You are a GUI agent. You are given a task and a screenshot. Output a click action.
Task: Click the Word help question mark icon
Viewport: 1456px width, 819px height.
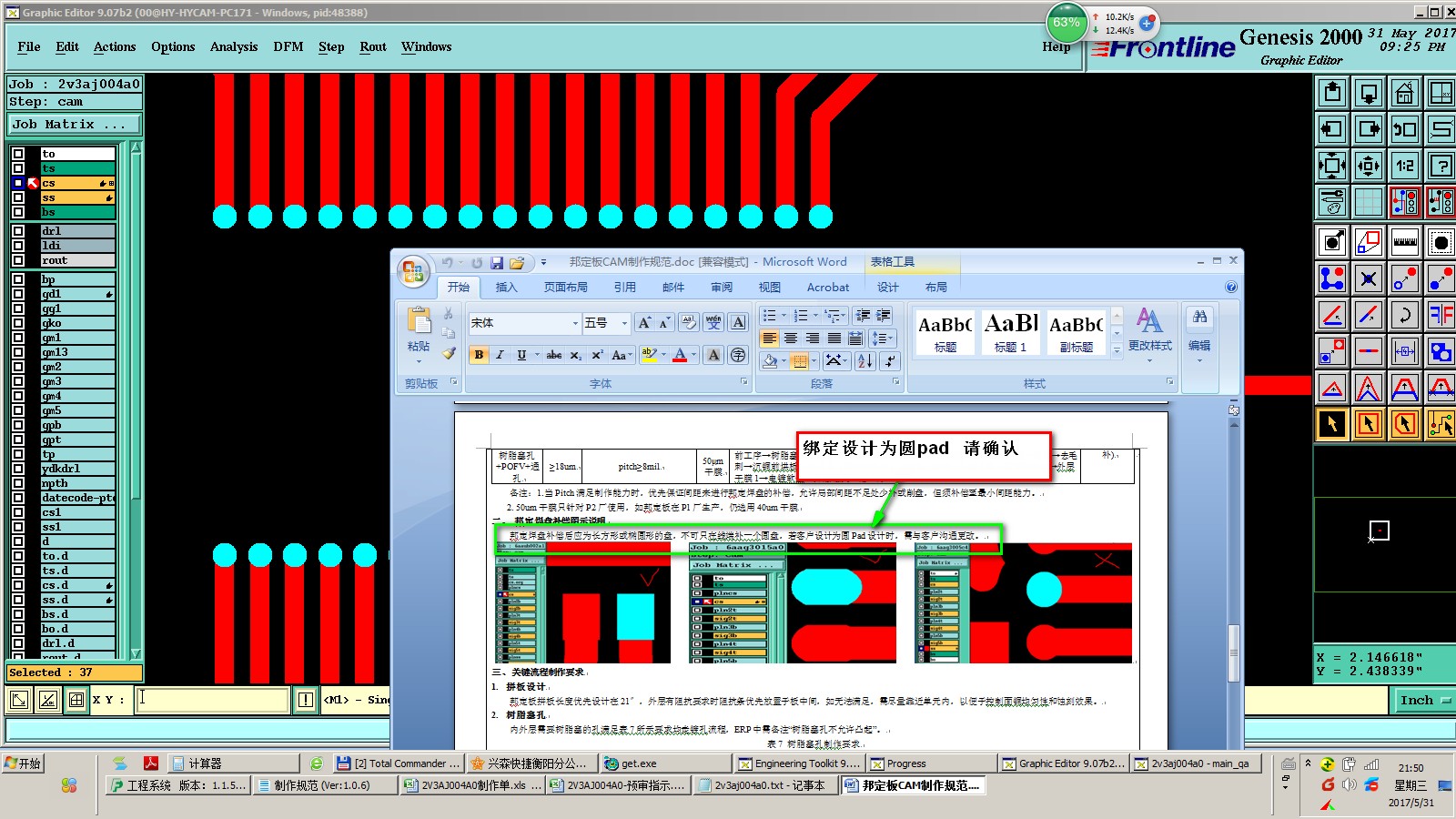click(1231, 287)
